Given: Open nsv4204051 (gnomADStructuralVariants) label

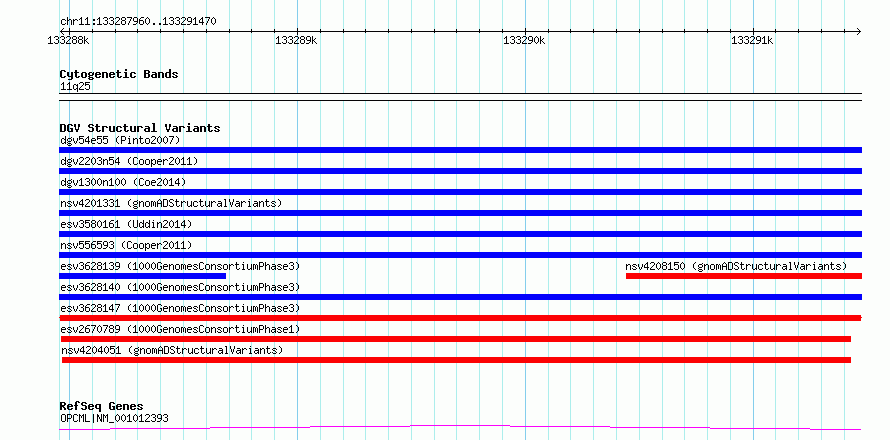Looking at the screenshot, I should click(172, 350).
